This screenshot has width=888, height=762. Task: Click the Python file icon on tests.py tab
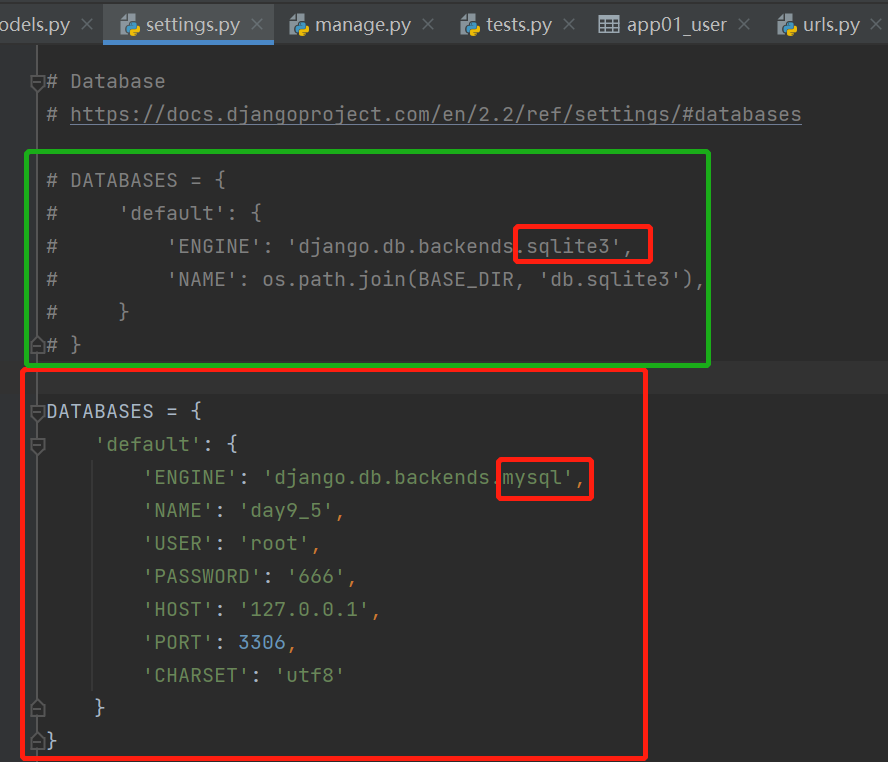470,25
